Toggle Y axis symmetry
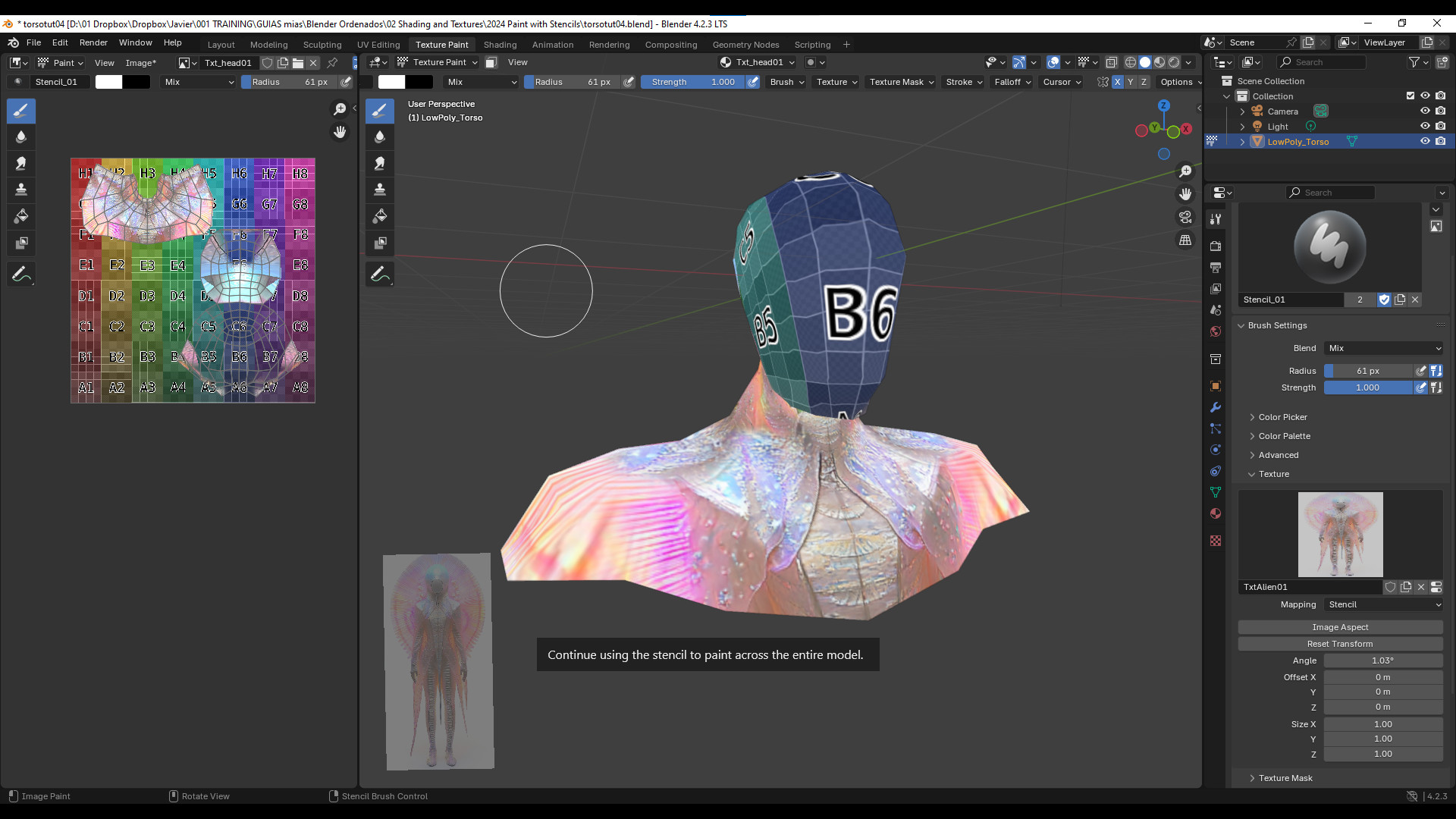This screenshot has width=1456, height=819. click(1131, 82)
